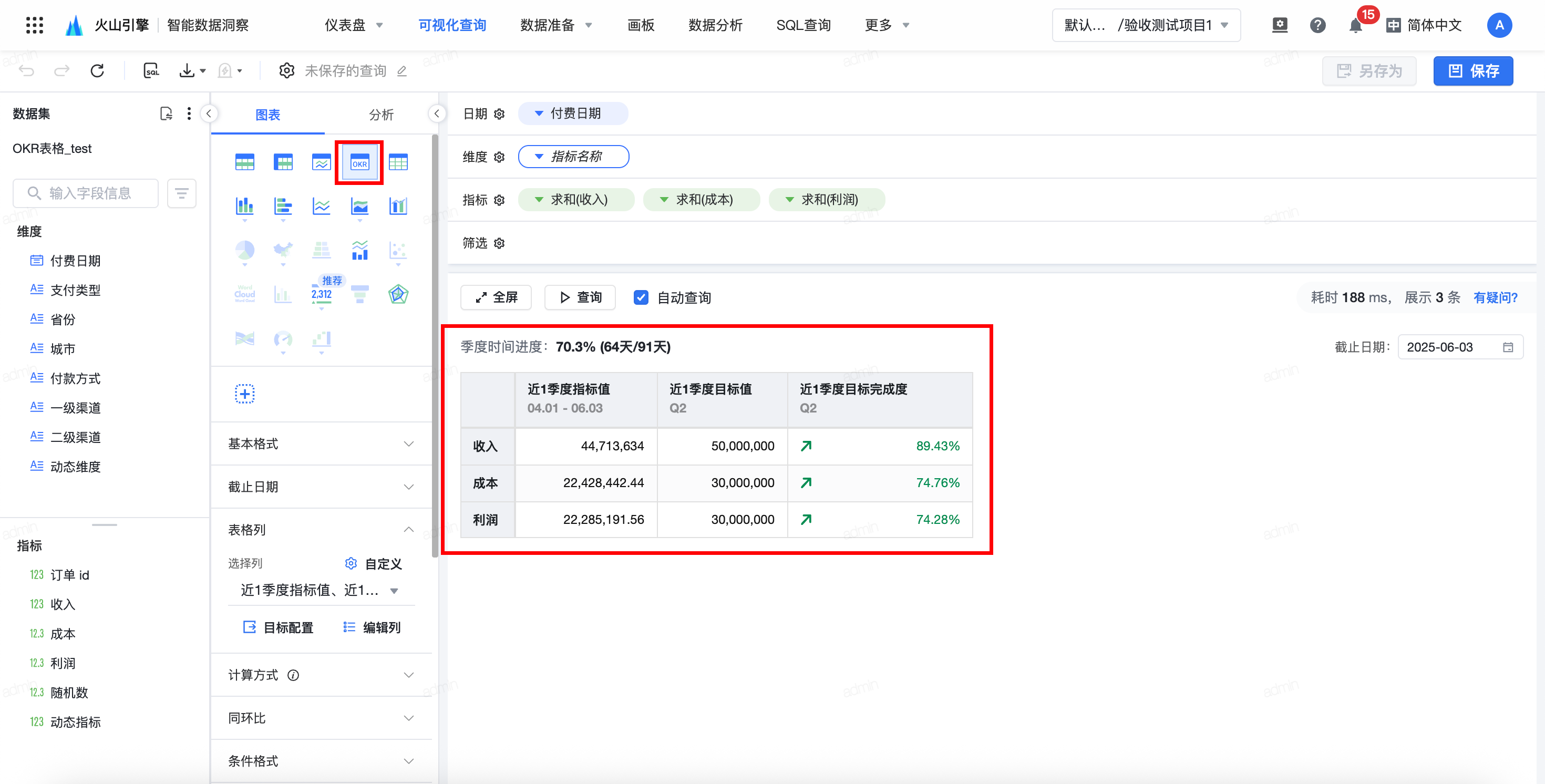
Task: Toggle the 自动查询 checkbox
Action: click(641, 297)
